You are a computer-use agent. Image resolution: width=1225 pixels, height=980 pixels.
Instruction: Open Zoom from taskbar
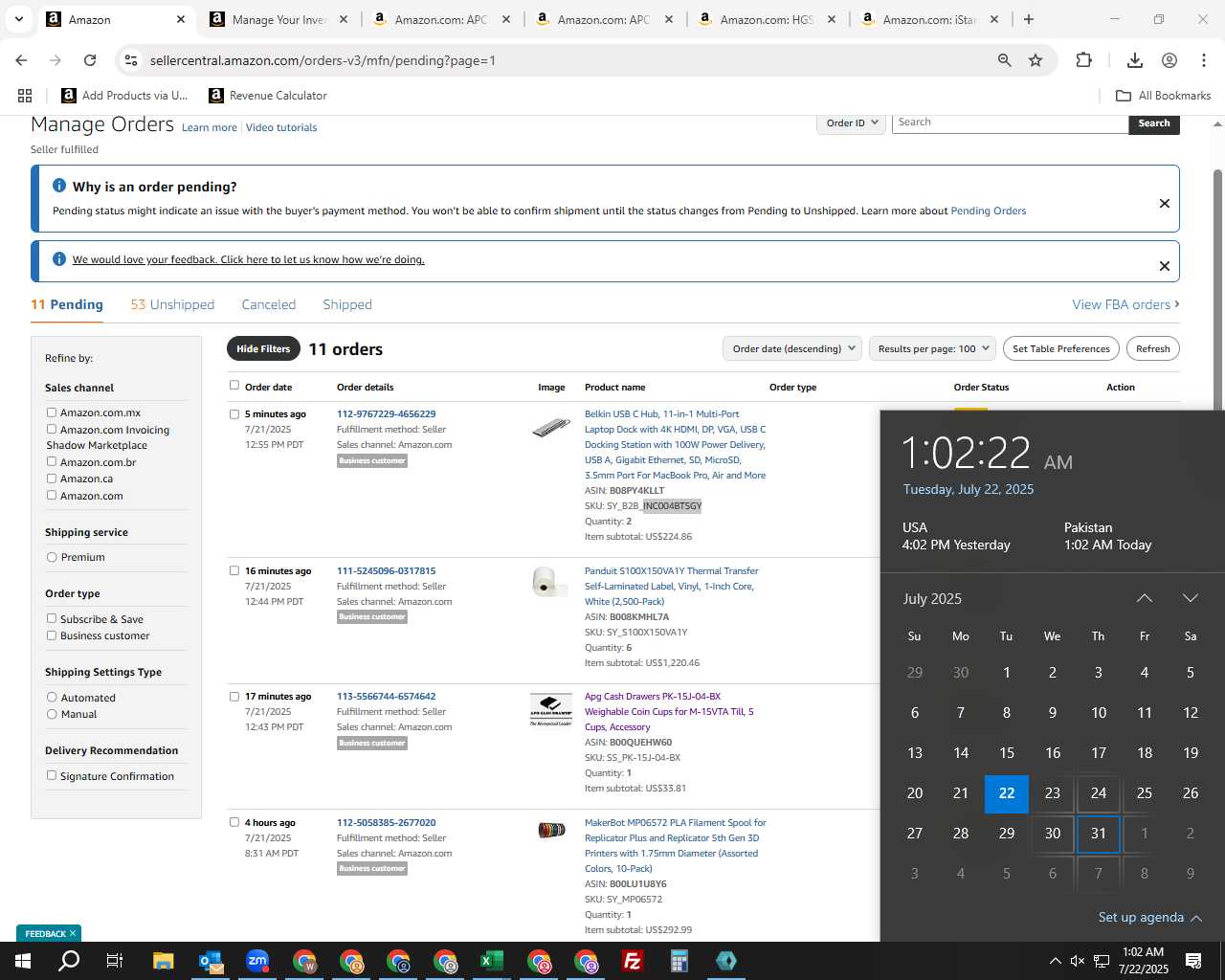pyautogui.click(x=257, y=961)
